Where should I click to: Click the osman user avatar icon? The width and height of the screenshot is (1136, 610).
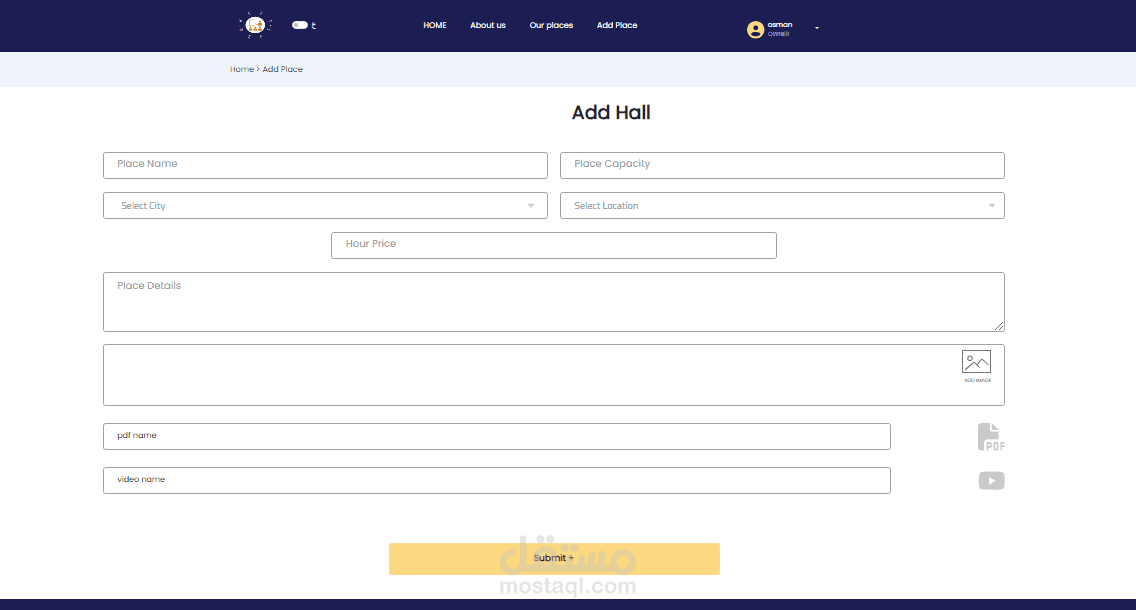coord(755,30)
